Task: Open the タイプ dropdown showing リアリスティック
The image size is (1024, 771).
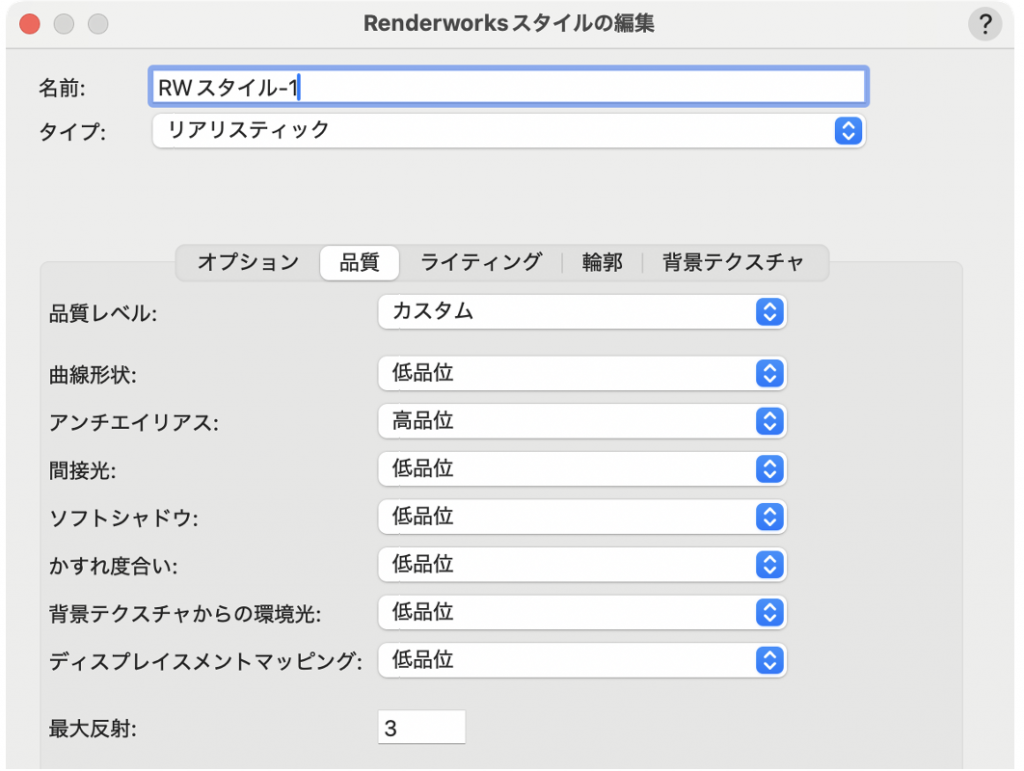Action: [x=509, y=131]
